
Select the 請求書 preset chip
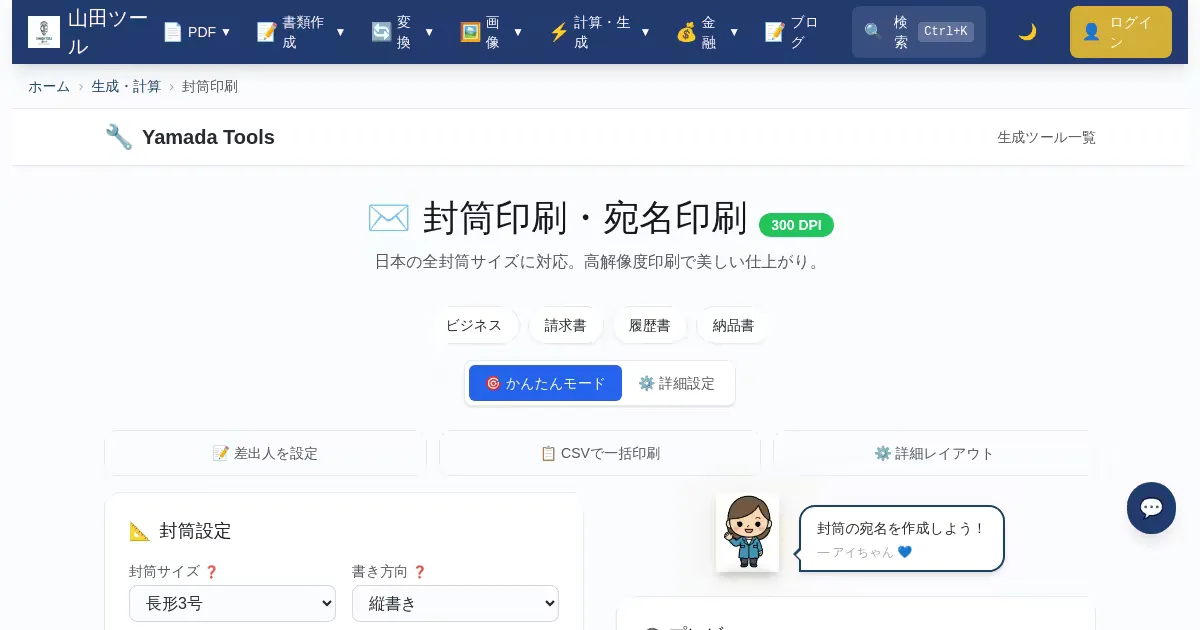565,325
